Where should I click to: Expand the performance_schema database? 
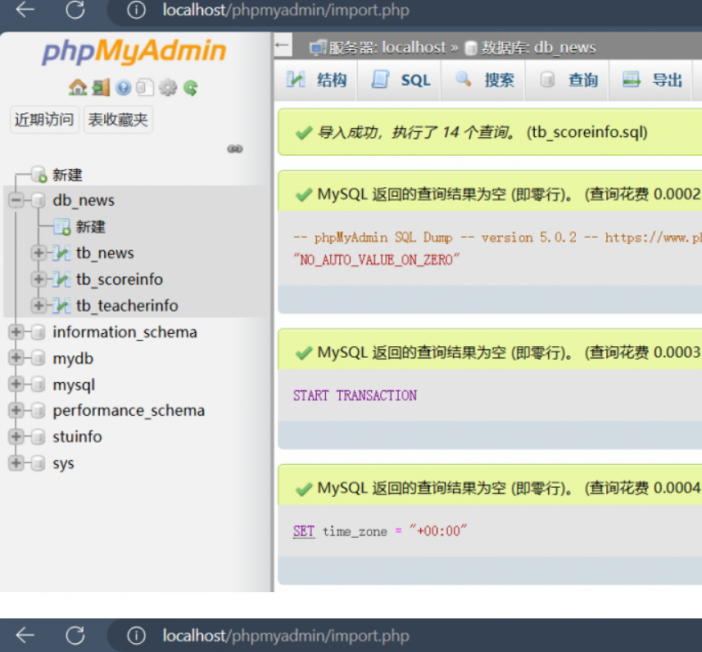(16, 410)
